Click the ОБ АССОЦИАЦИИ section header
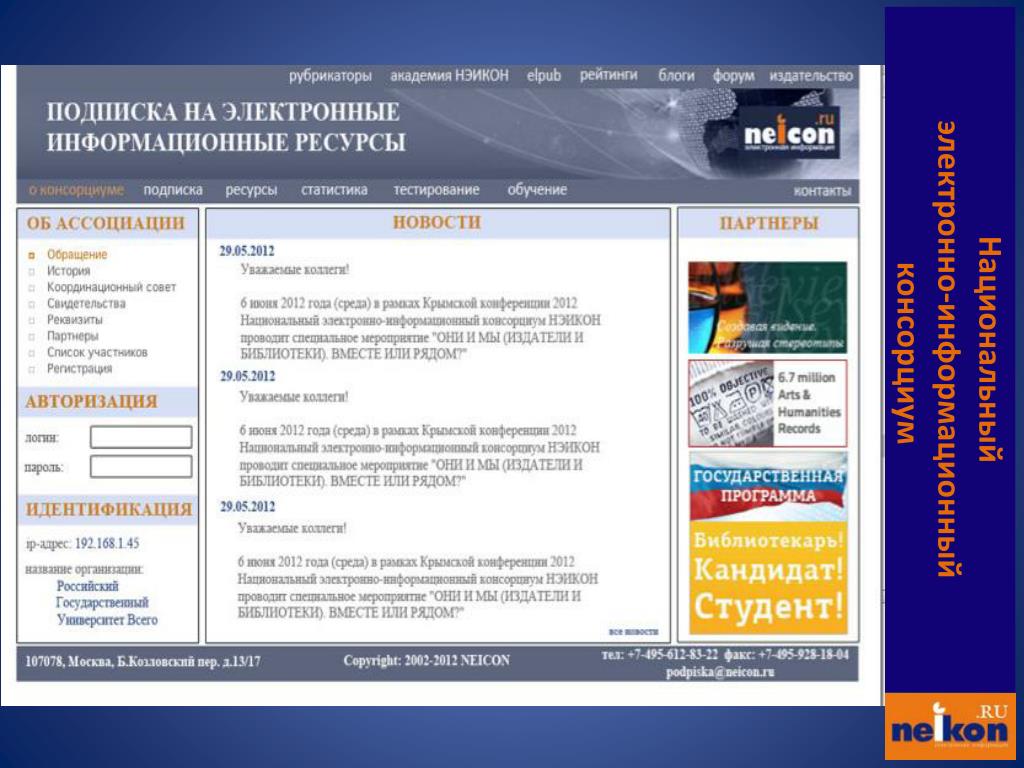Image resolution: width=1024 pixels, height=768 pixels. (x=106, y=223)
